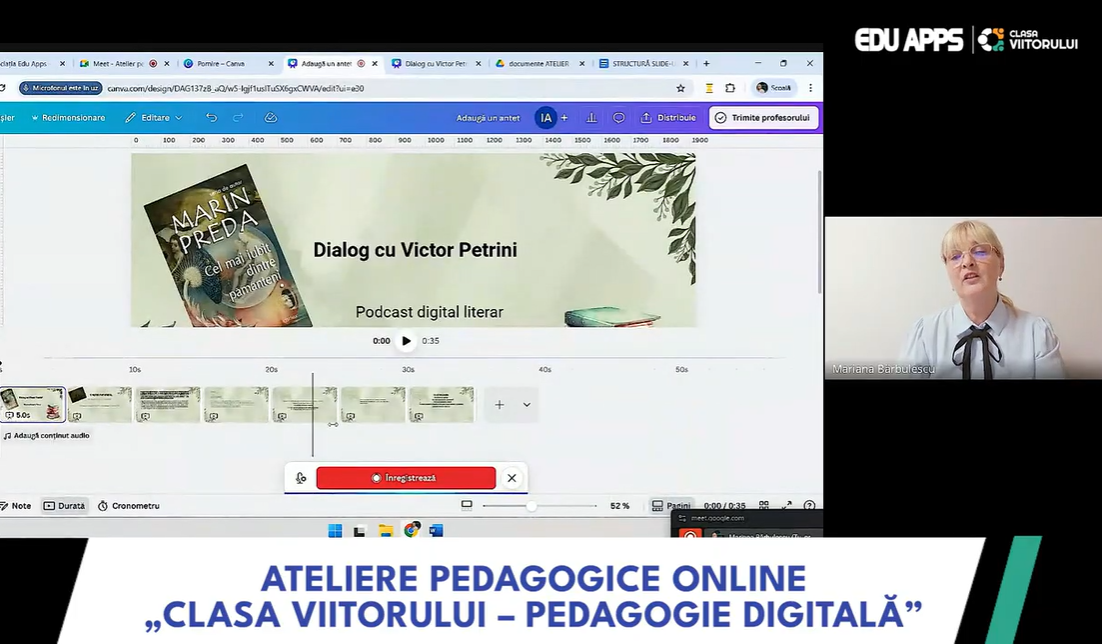Add a new page with the plus button
The image size is (1102, 644).
click(499, 405)
